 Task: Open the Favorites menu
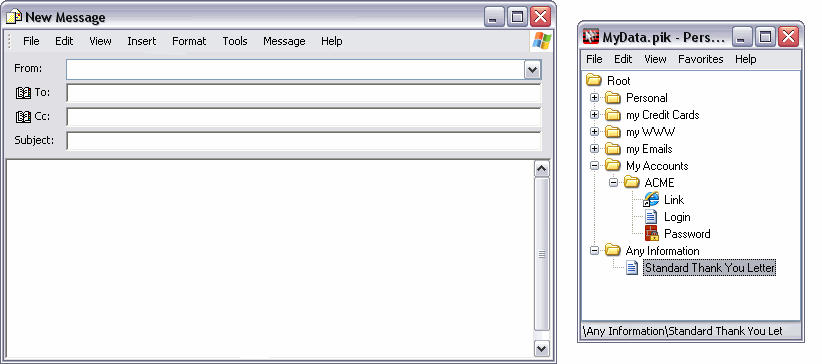700,59
